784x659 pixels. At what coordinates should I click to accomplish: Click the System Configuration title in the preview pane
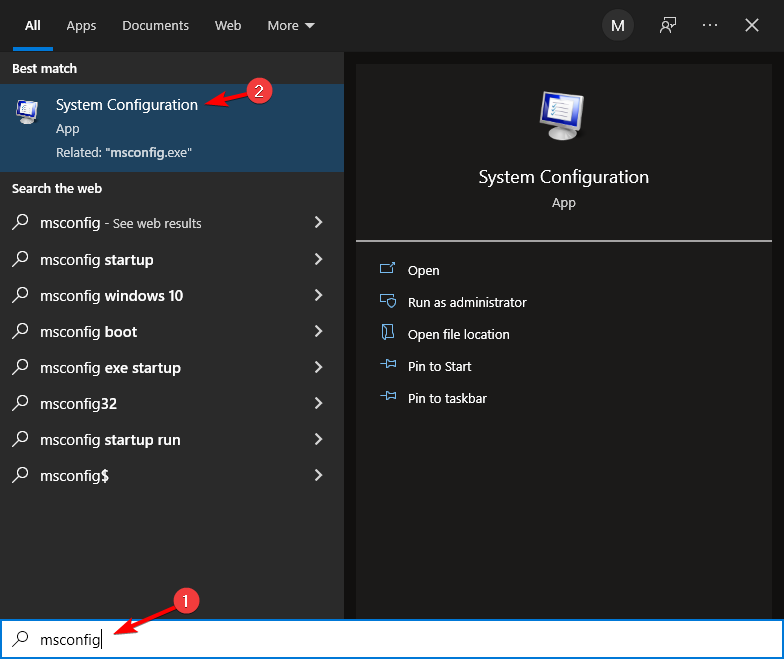pyautogui.click(x=564, y=177)
